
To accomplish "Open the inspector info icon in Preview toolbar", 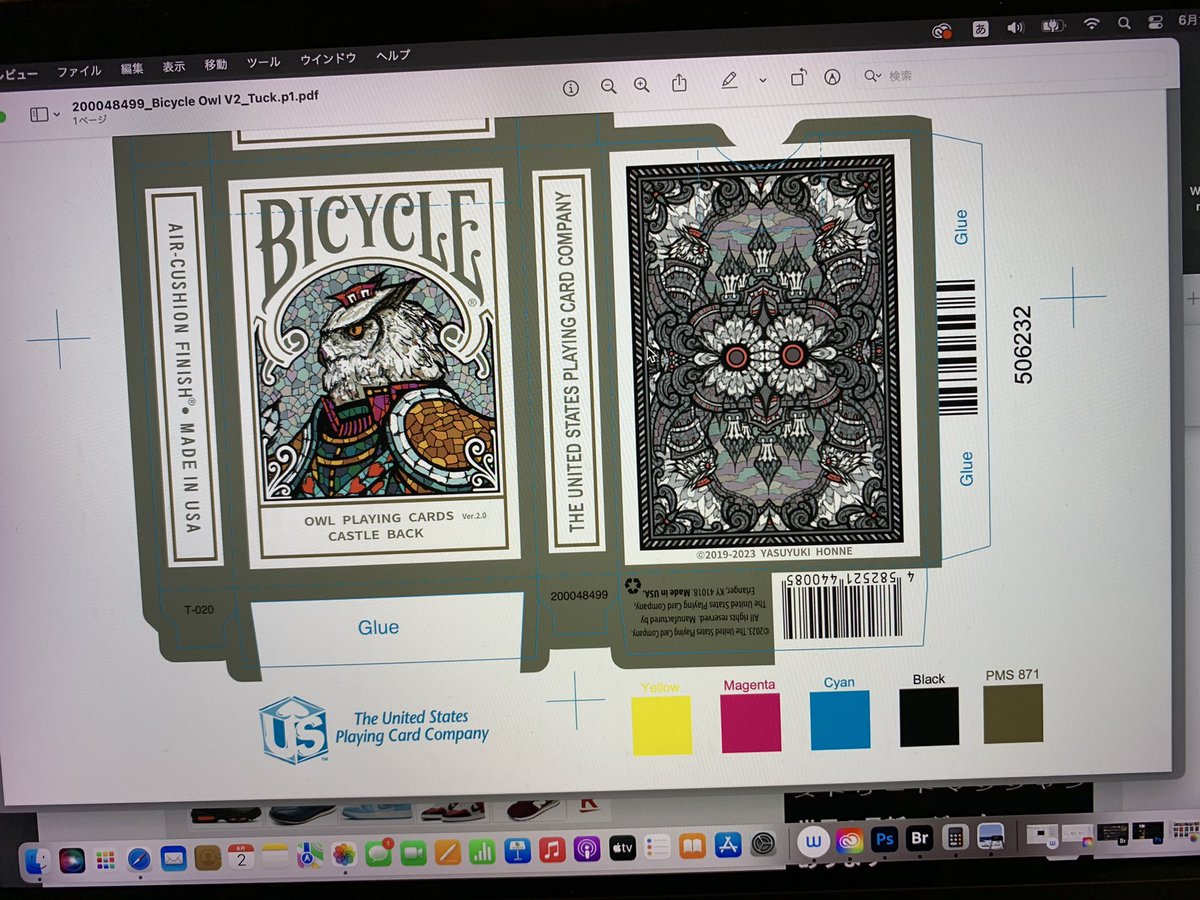I will point(571,87).
